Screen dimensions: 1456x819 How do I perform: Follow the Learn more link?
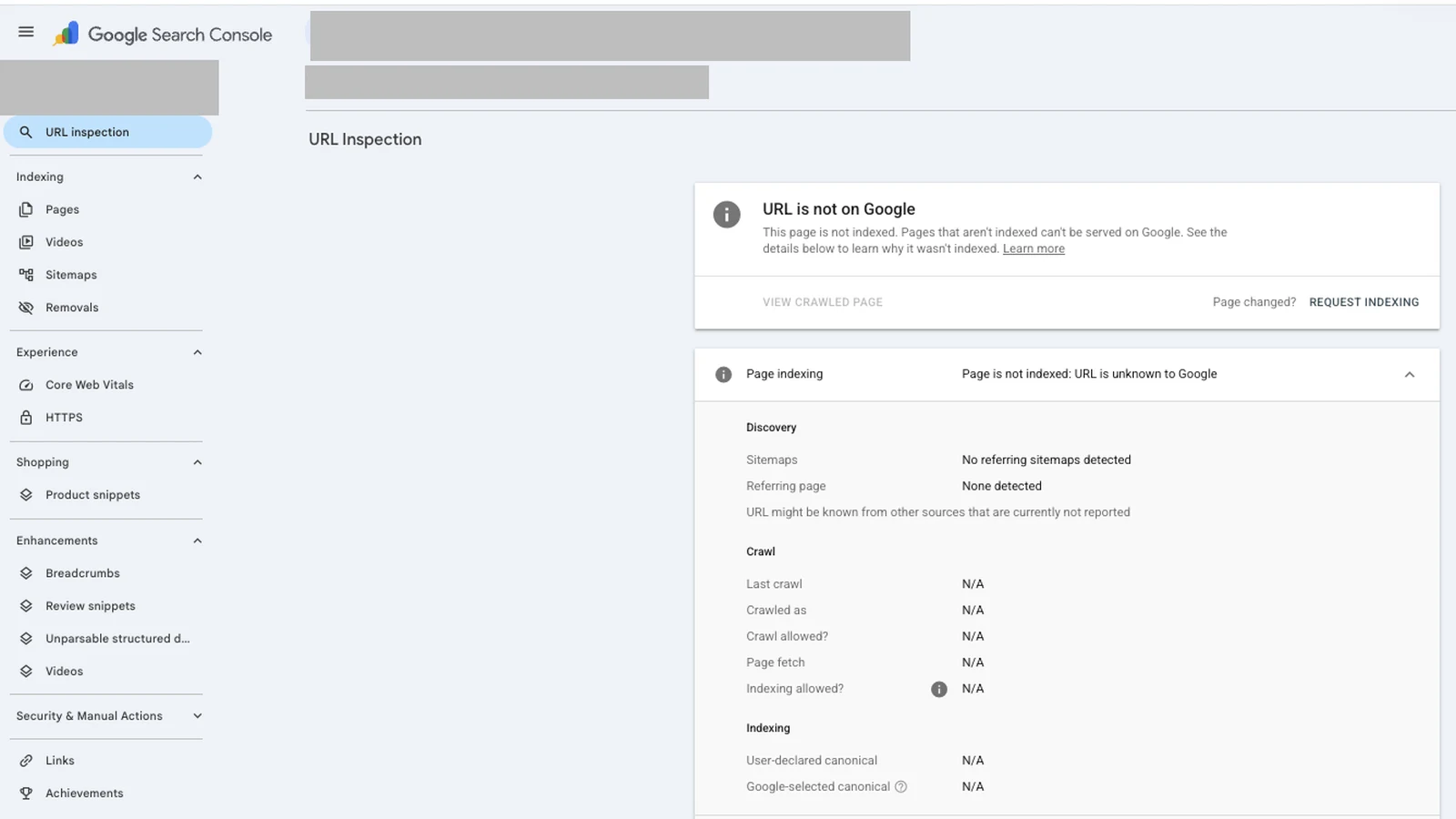[1034, 249]
